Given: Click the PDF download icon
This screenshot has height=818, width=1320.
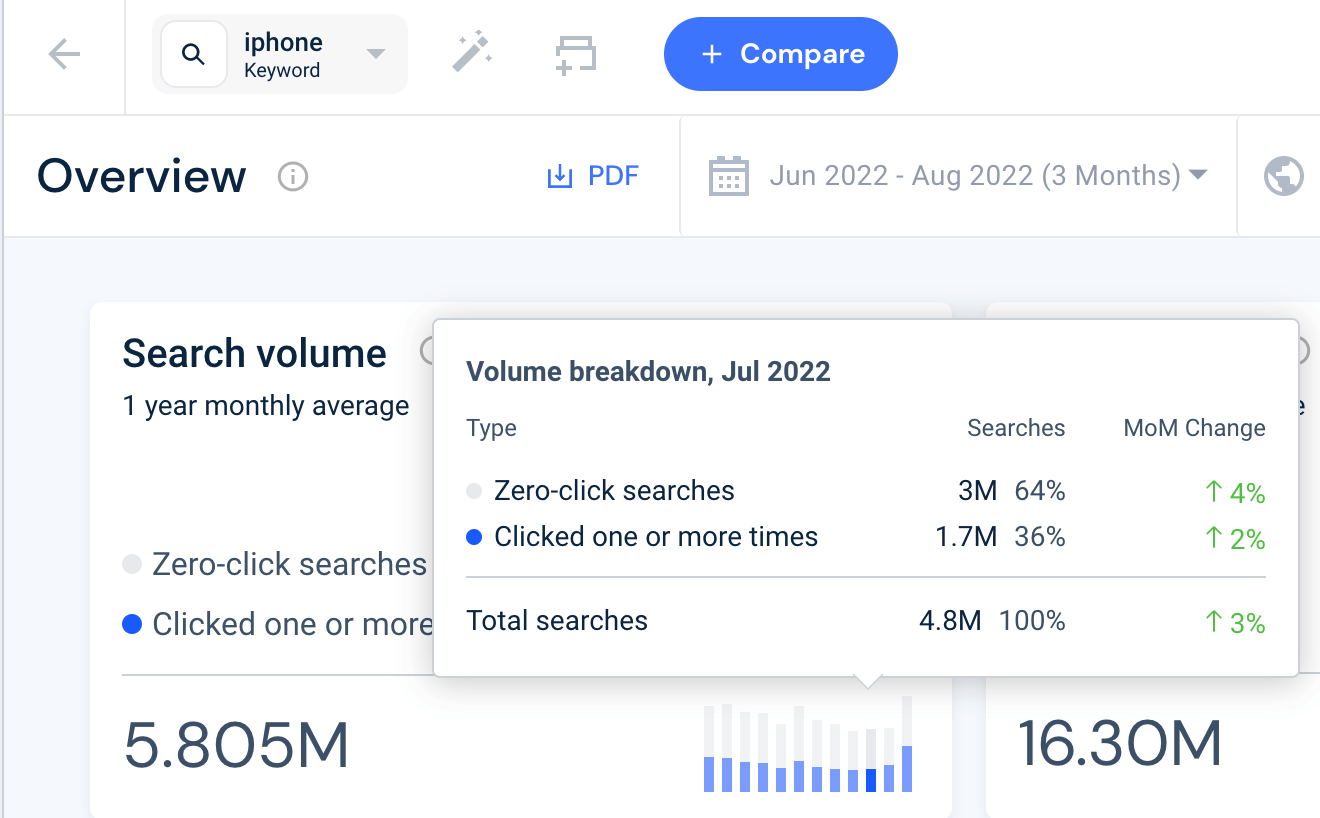Looking at the screenshot, I should (x=559, y=177).
